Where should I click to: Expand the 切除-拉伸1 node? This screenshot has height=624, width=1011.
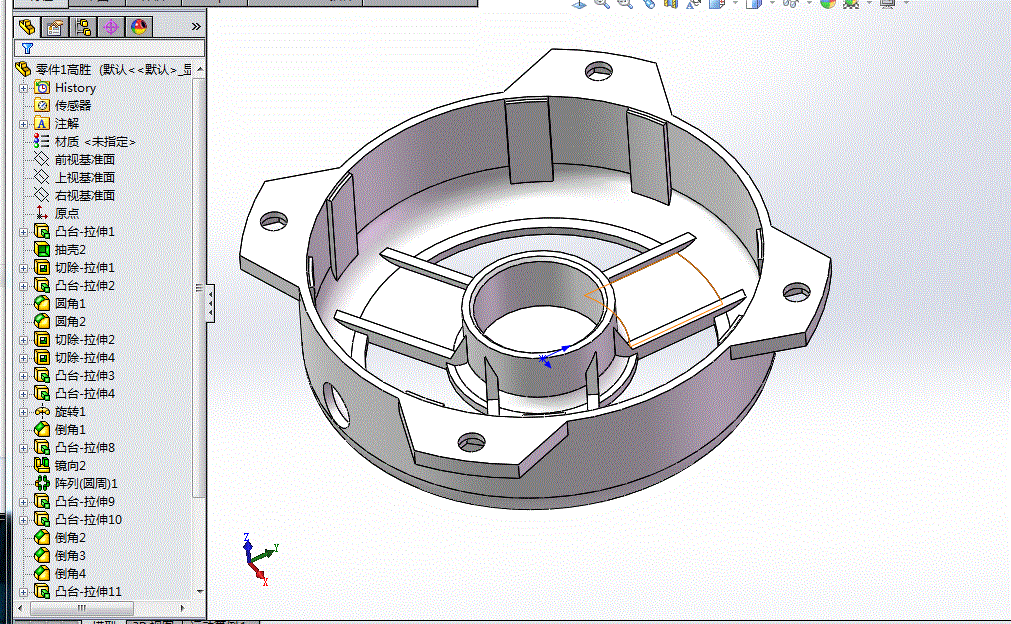[x=24, y=268]
